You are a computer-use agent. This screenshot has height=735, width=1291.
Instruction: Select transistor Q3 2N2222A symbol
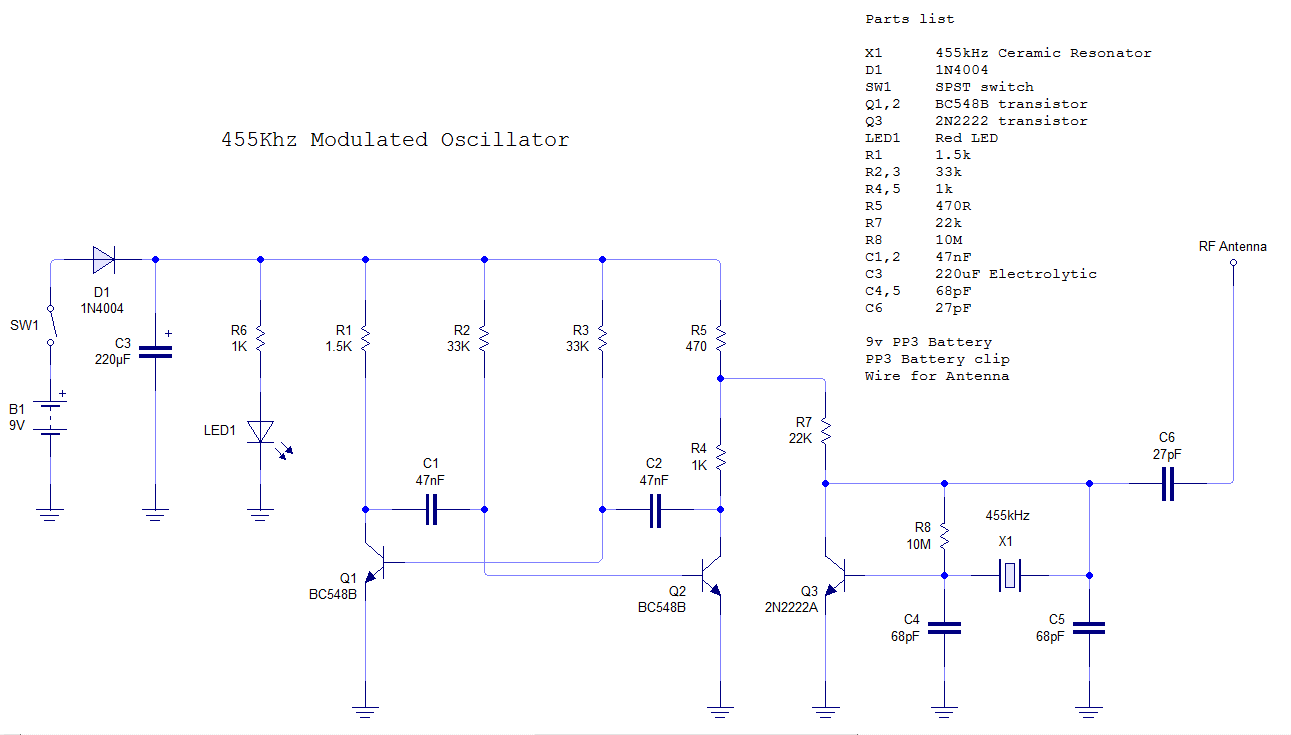[x=836, y=575]
